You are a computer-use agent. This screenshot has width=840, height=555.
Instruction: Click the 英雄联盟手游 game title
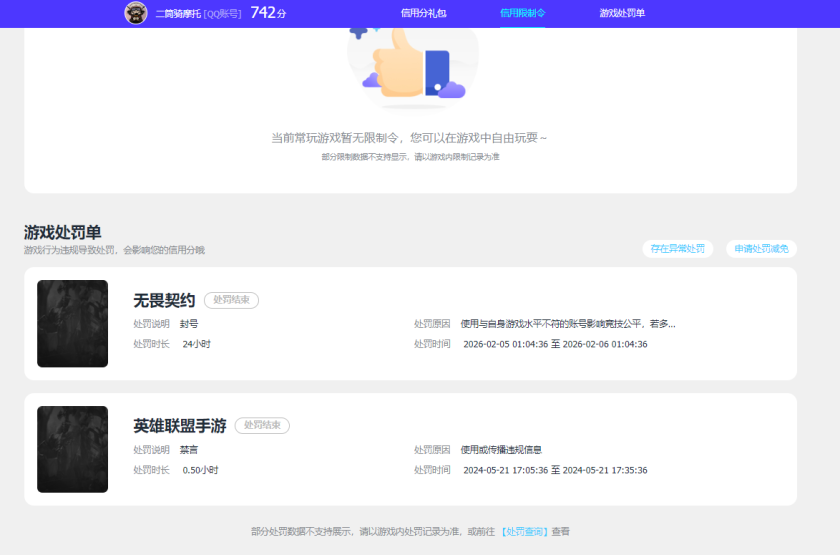tap(180, 425)
